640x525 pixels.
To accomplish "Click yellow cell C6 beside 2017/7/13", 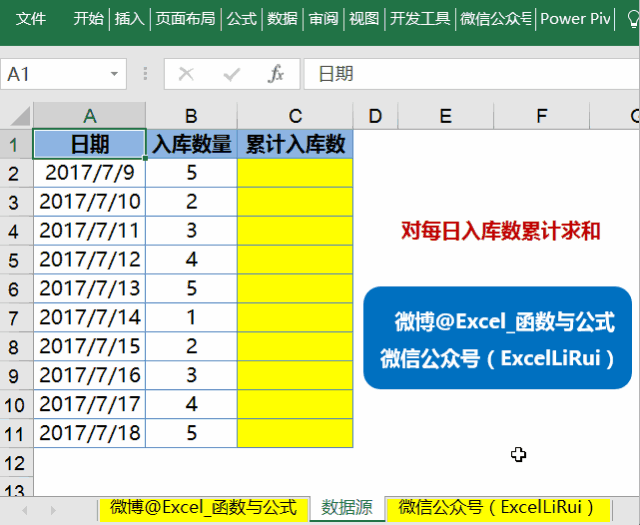I will coord(295,289).
